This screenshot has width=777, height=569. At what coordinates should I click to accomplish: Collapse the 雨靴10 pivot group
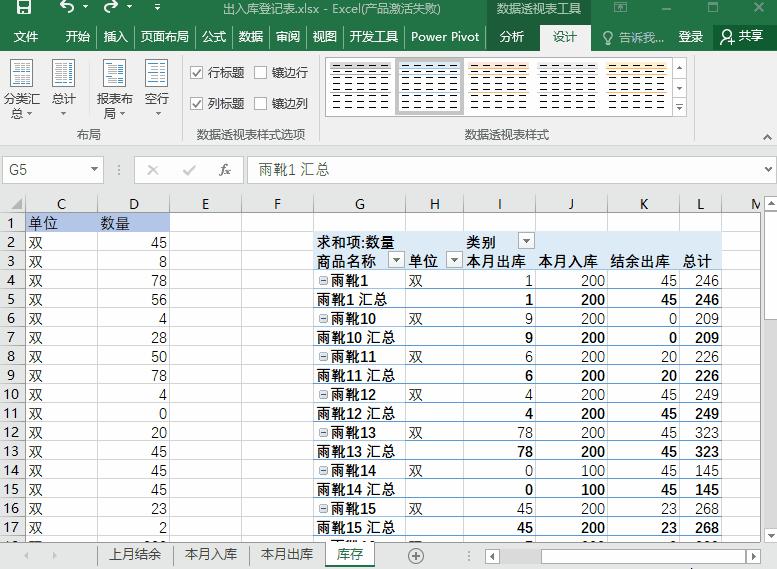click(323, 319)
